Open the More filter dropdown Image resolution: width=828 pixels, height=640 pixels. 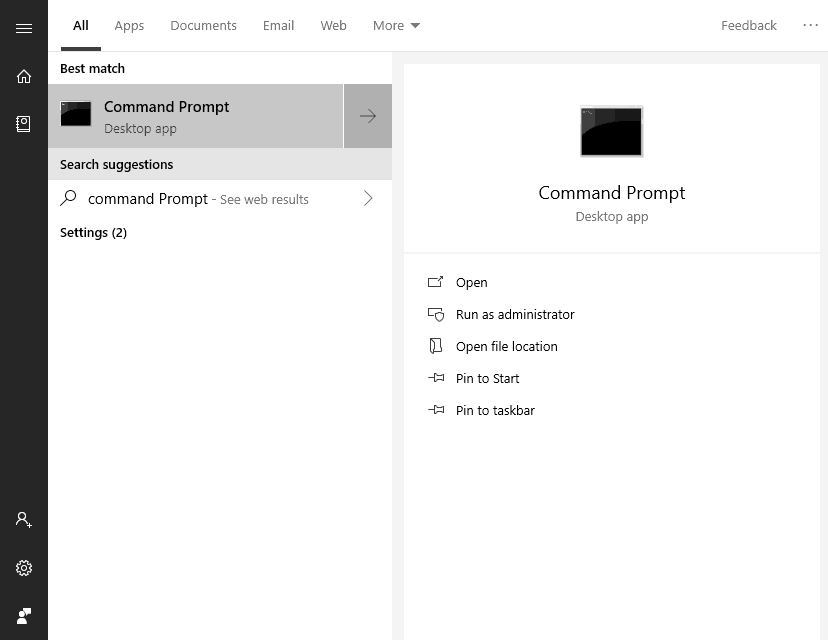coord(396,25)
